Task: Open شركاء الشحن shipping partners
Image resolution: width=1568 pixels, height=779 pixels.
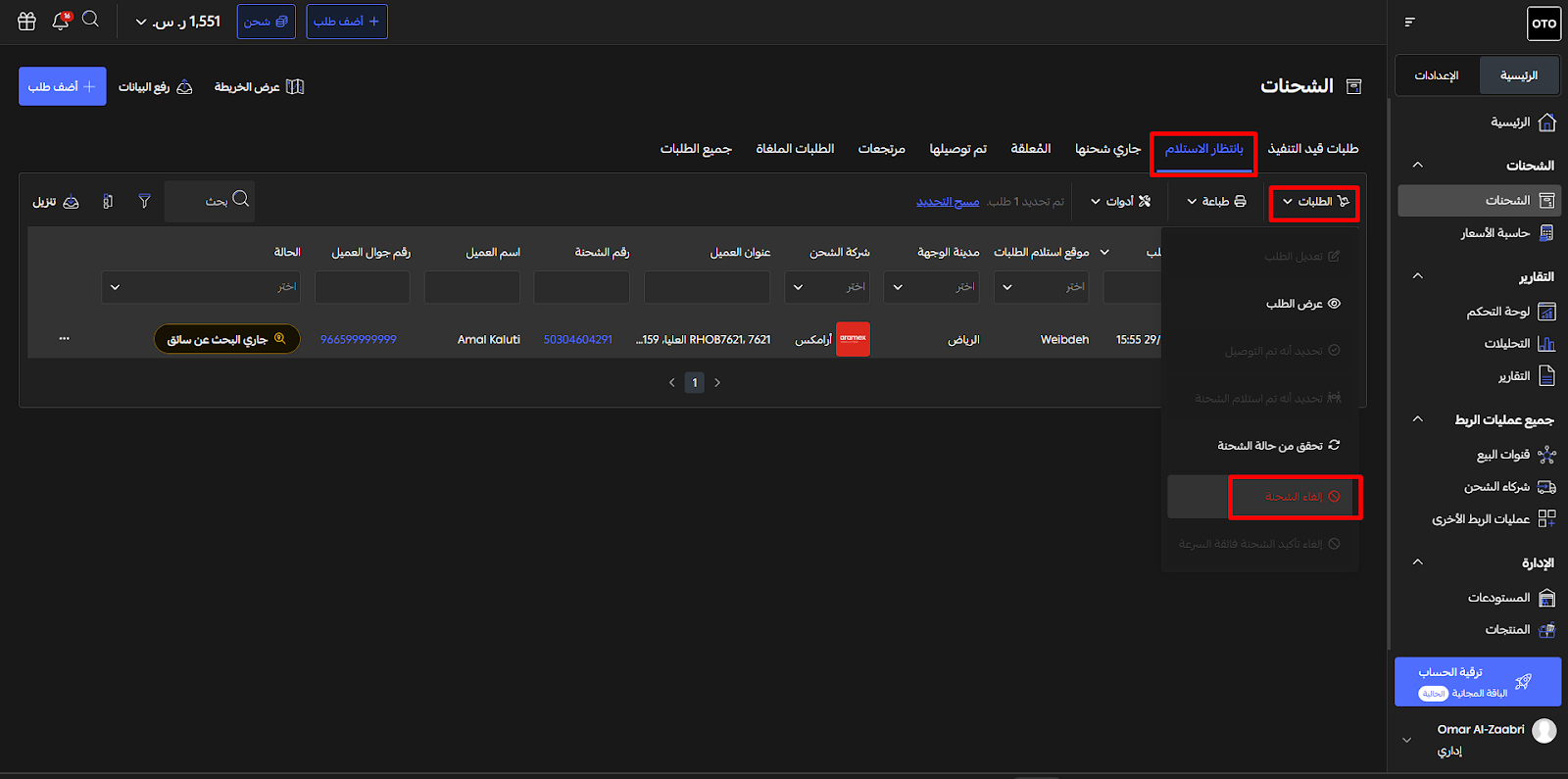Action: pyautogui.click(x=1509, y=487)
